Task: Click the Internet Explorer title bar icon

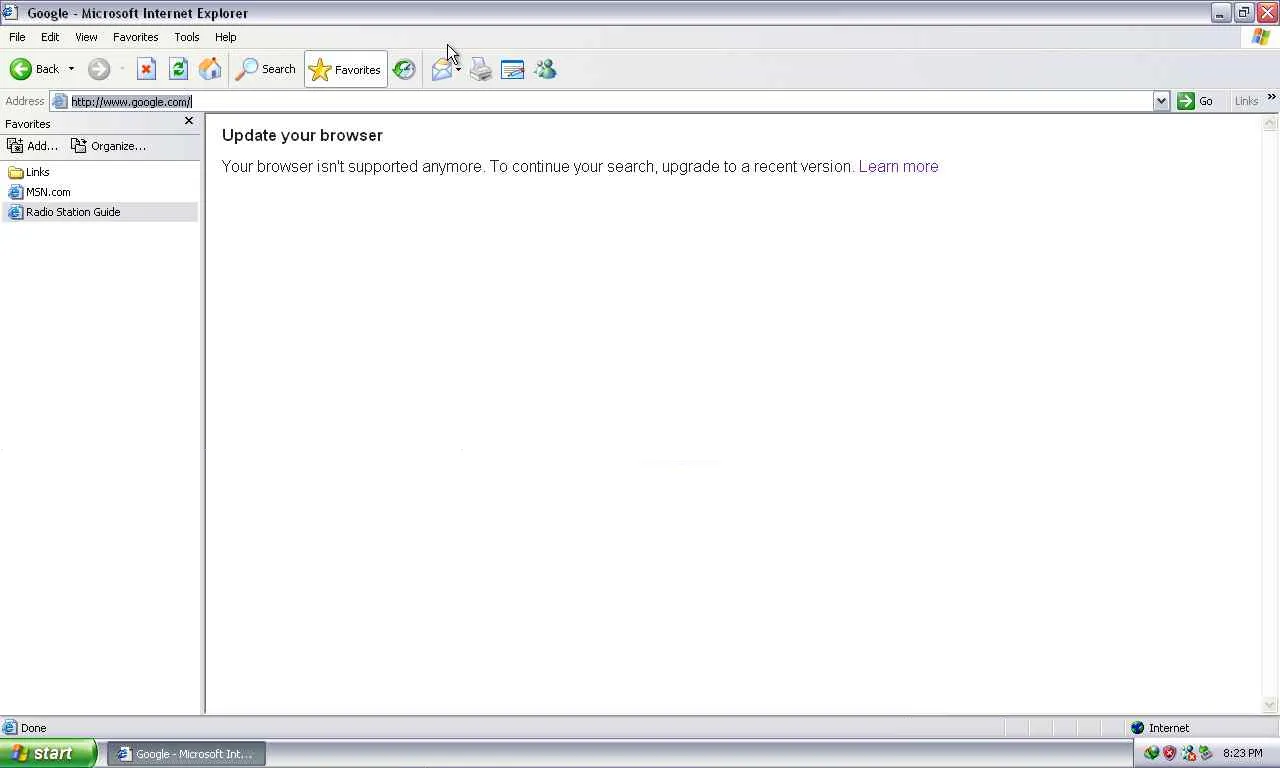Action: coord(10,13)
